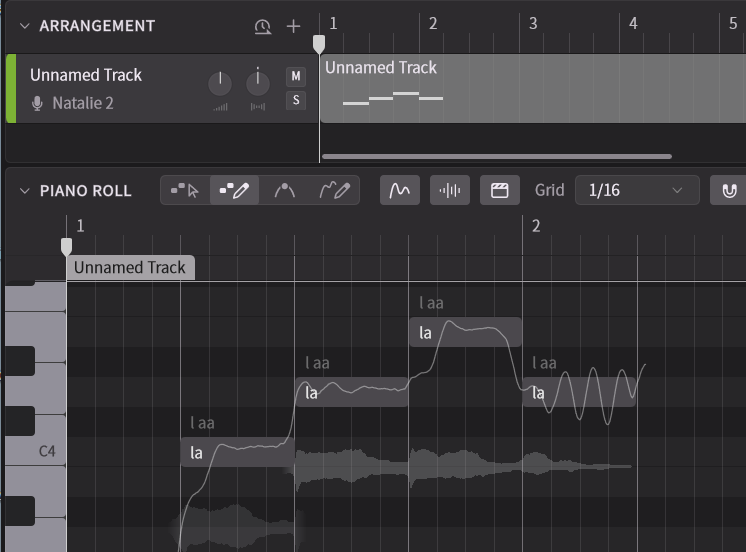This screenshot has height=552, width=746.
Task: Toggle pitch curve display button
Action: coord(400,190)
